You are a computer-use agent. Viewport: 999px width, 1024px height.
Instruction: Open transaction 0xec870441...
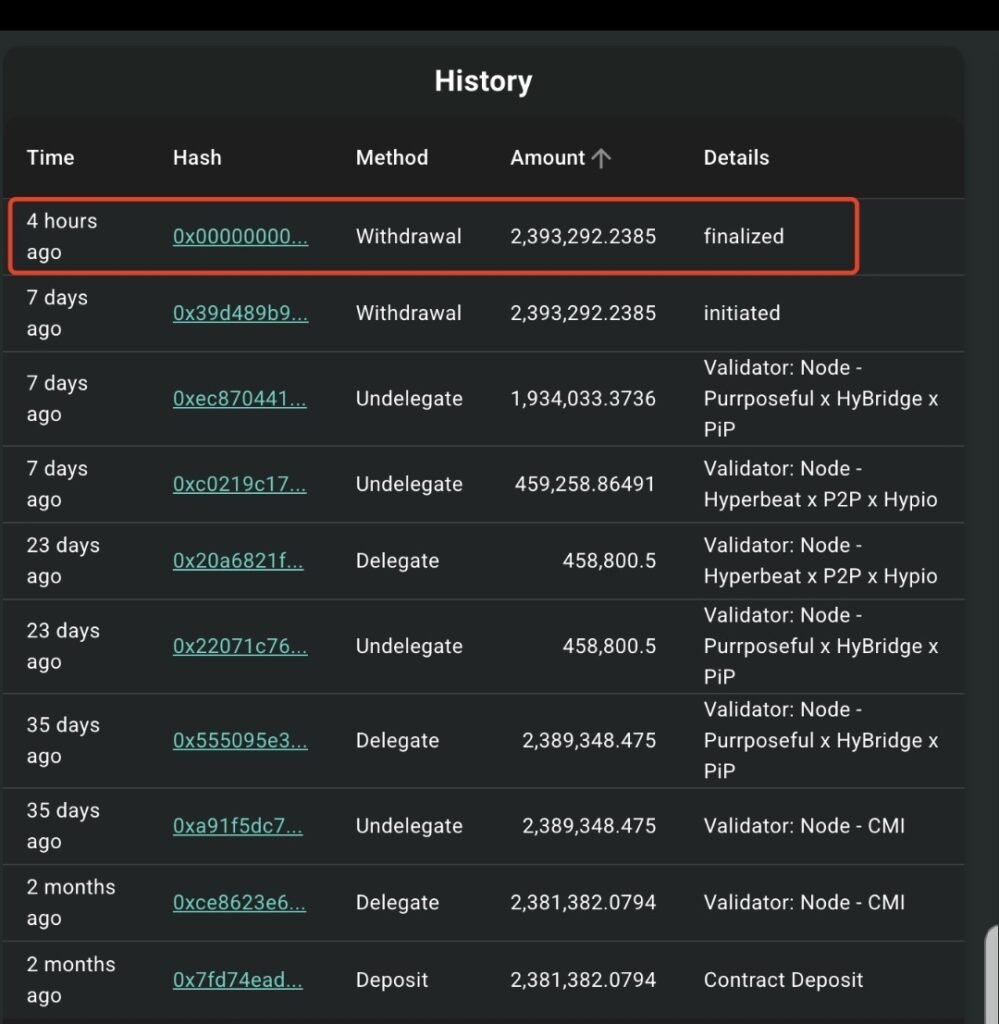click(x=240, y=398)
